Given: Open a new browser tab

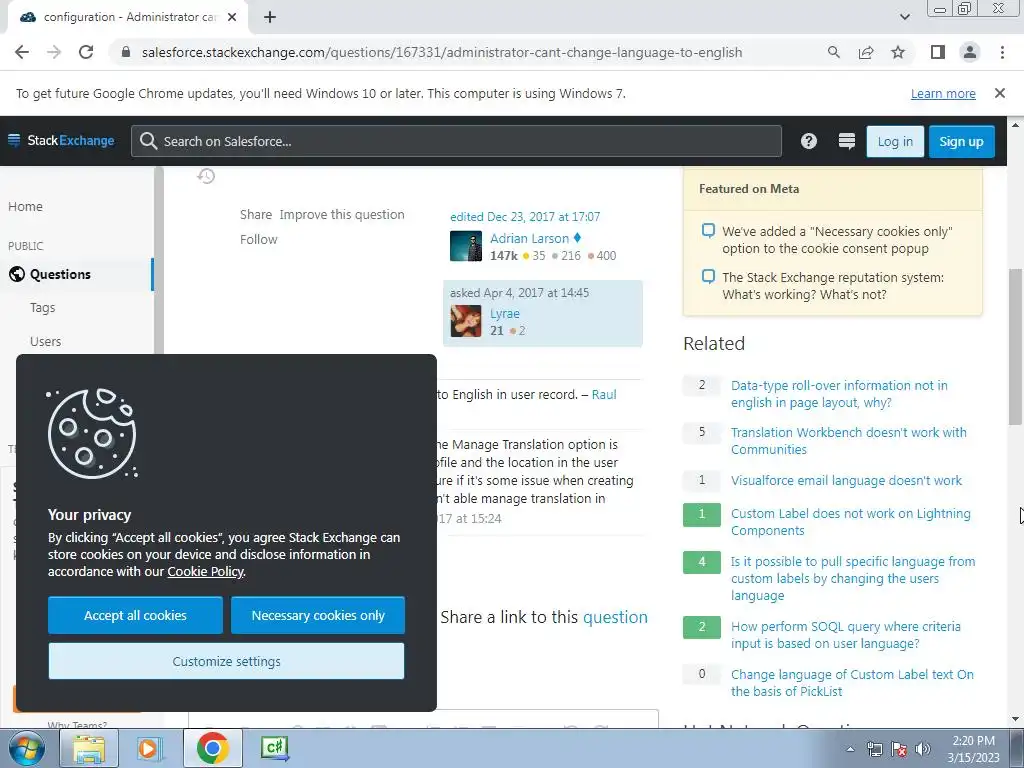Looking at the screenshot, I should pyautogui.click(x=270, y=18).
